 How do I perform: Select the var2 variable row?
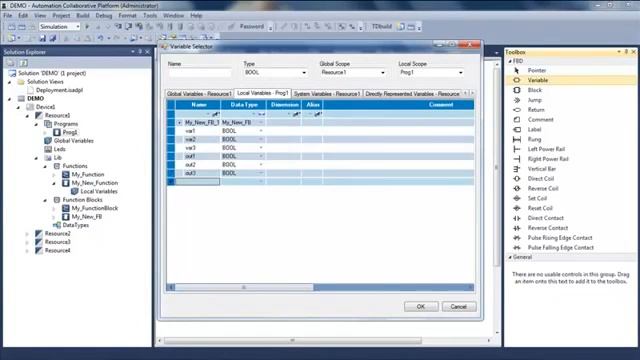[x=320, y=139]
